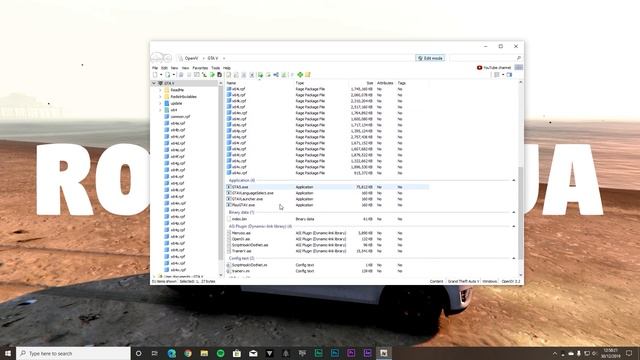Collapse the ASI Plugin file group
The image size is (640, 360).
pyautogui.click(x=514, y=227)
